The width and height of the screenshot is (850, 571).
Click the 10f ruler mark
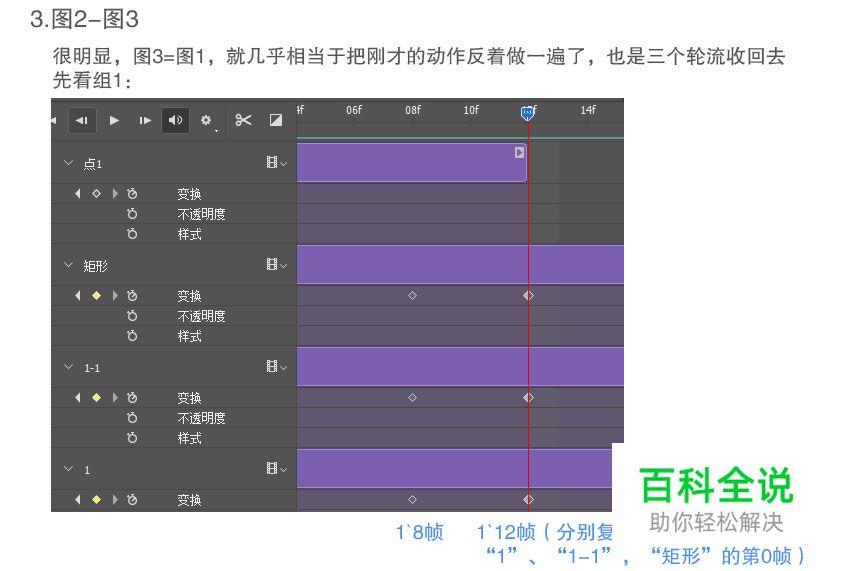[x=471, y=110]
